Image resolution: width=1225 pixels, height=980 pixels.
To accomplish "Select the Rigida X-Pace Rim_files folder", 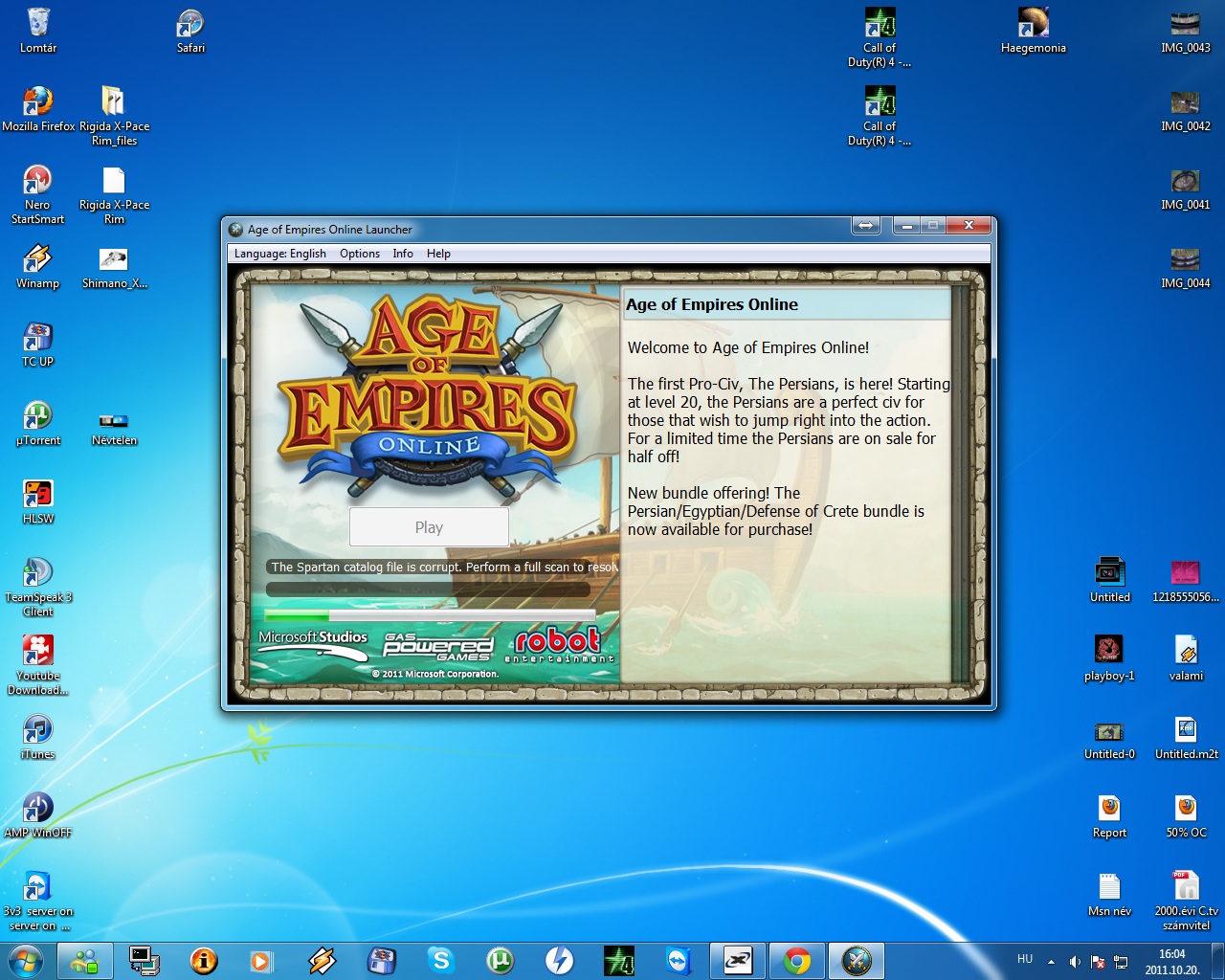I will pos(114,115).
